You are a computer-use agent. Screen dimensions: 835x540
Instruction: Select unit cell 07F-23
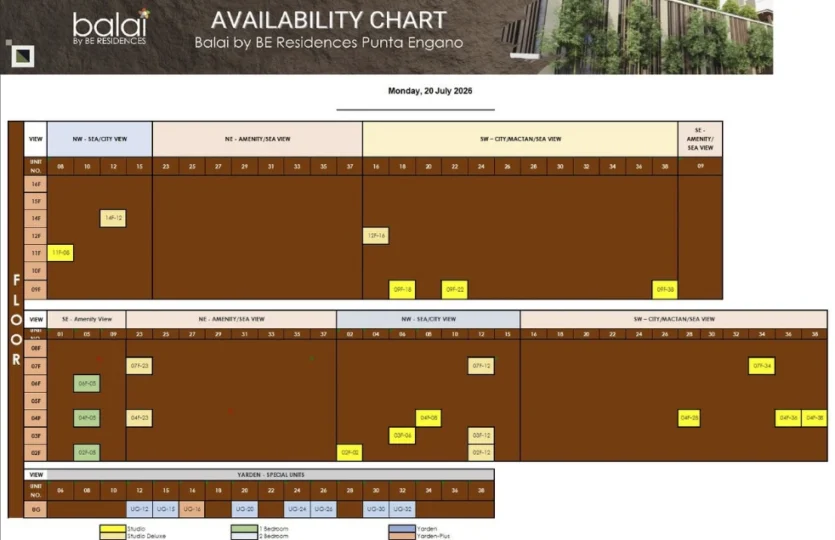139,366
